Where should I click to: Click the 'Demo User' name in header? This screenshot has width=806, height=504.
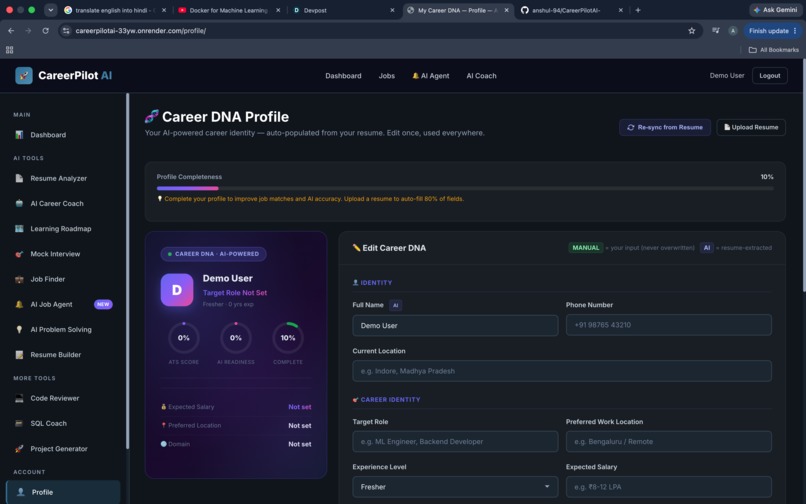[727, 76]
